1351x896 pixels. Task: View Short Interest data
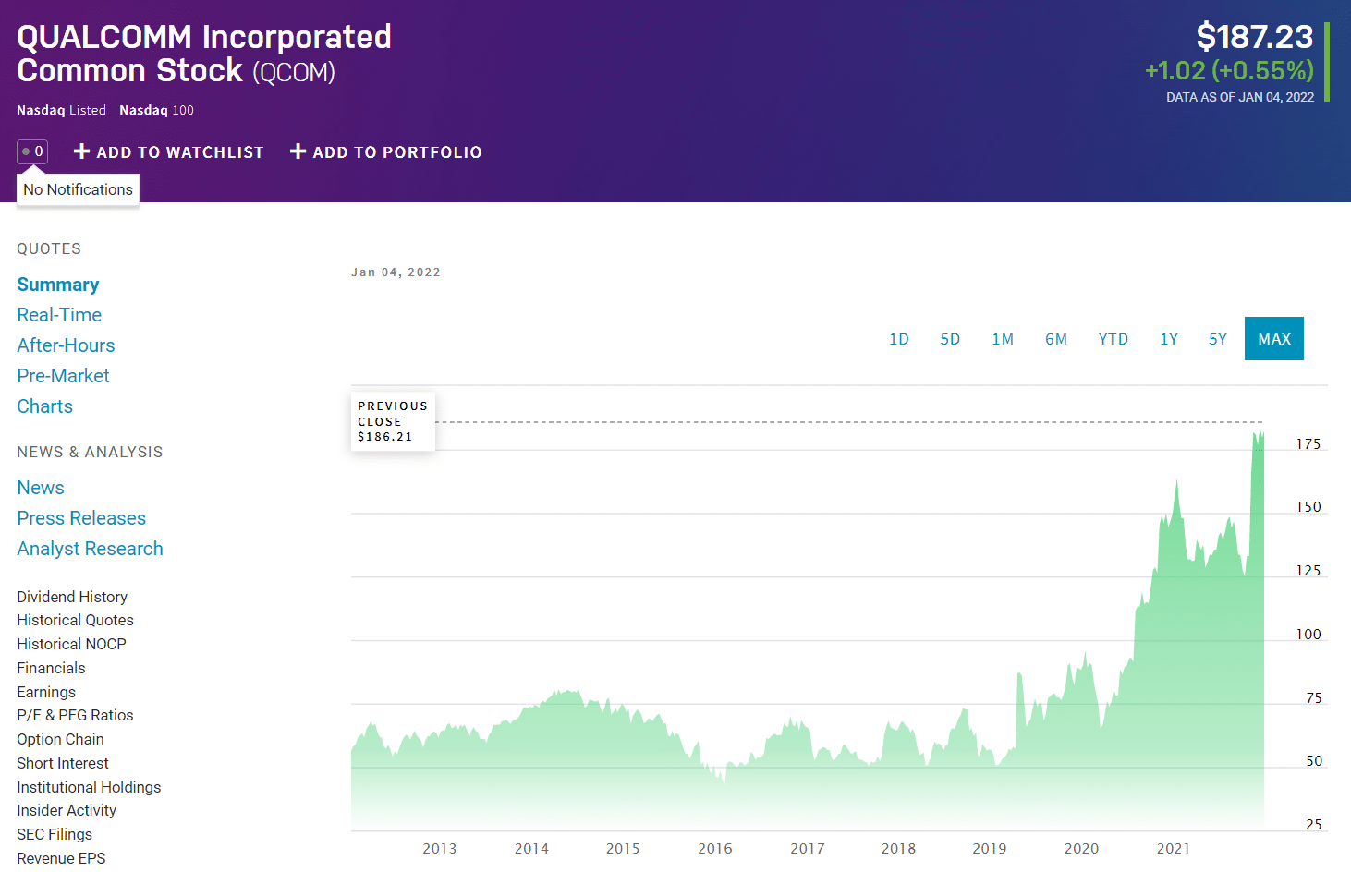click(x=63, y=763)
